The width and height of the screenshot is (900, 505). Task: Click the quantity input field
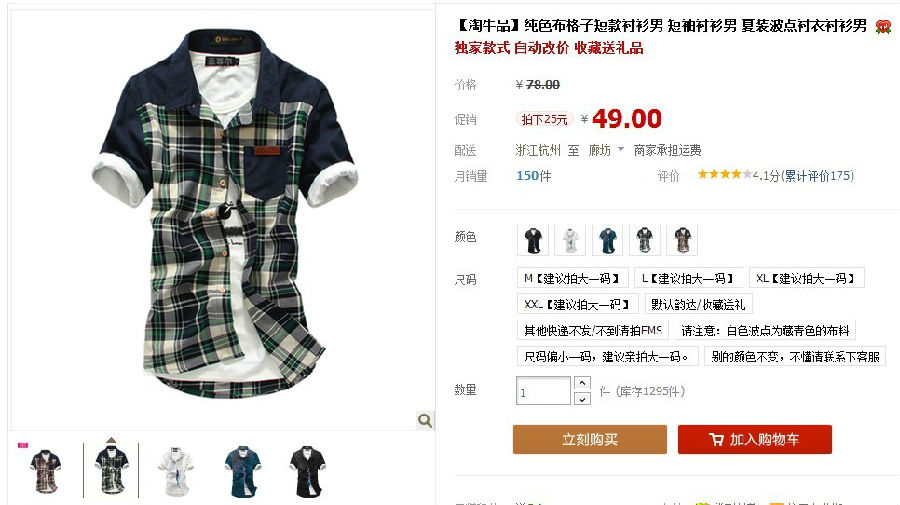(543, 391)
